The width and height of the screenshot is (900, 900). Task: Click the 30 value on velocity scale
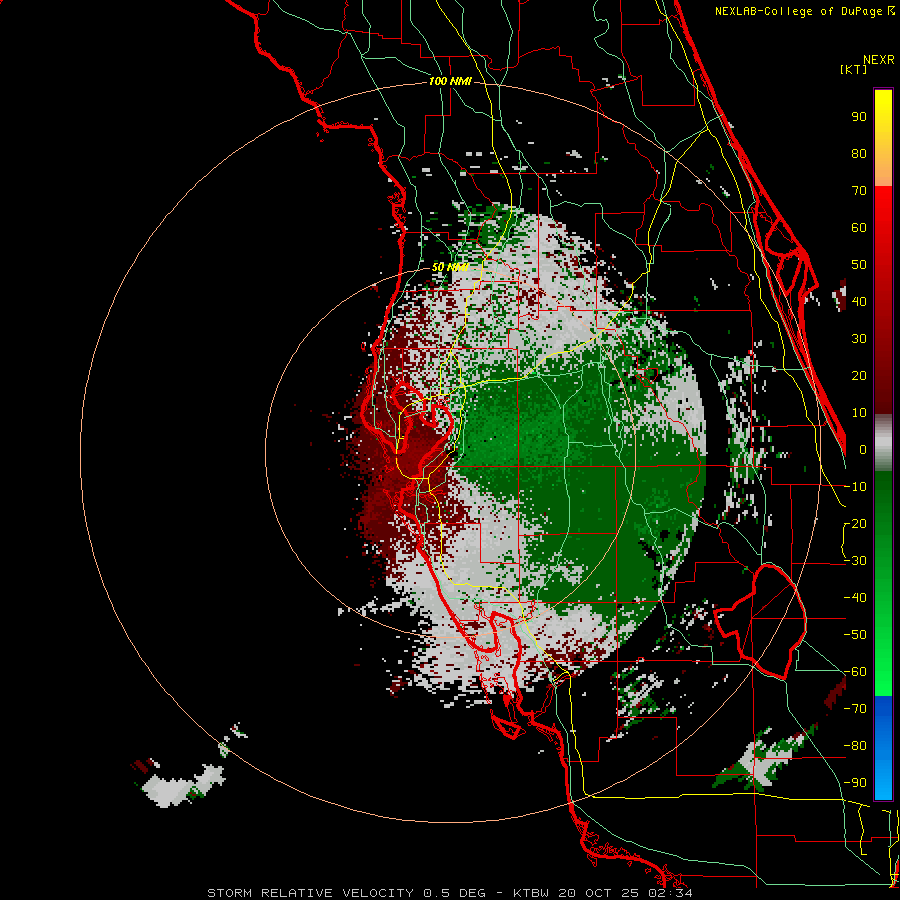pos(859,339)
